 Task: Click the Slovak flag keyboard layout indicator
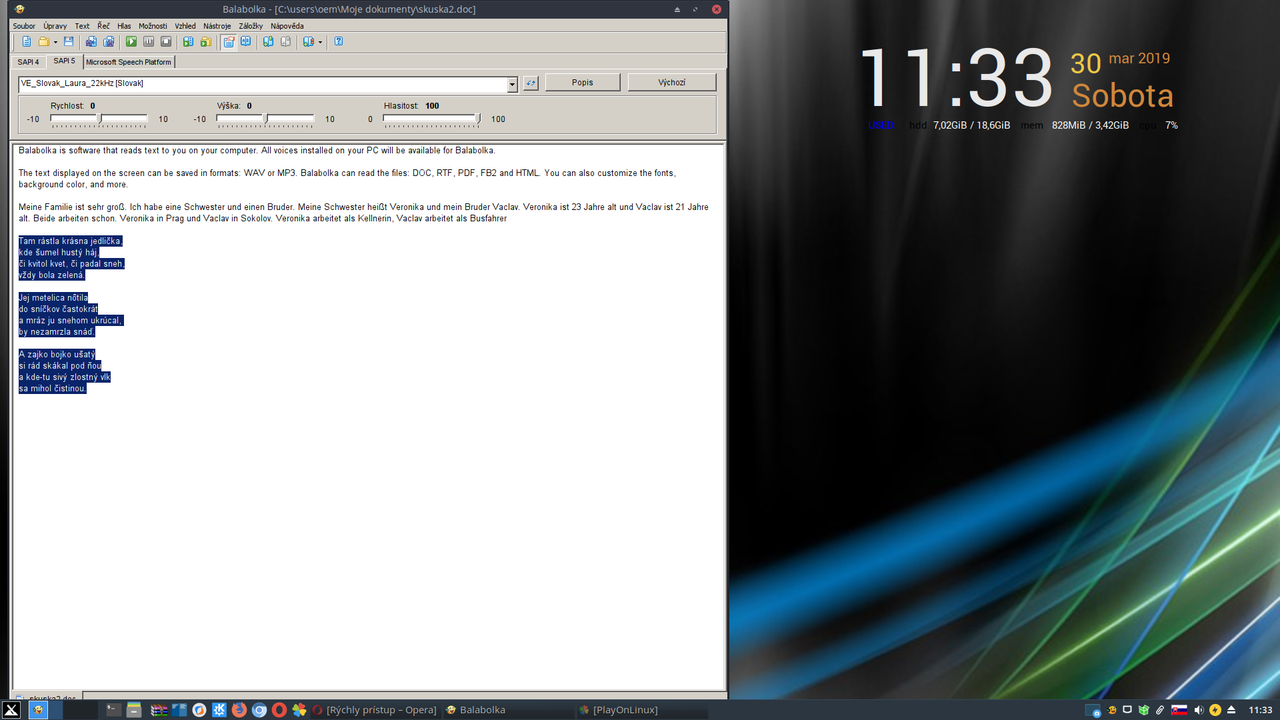point(1179,710)
